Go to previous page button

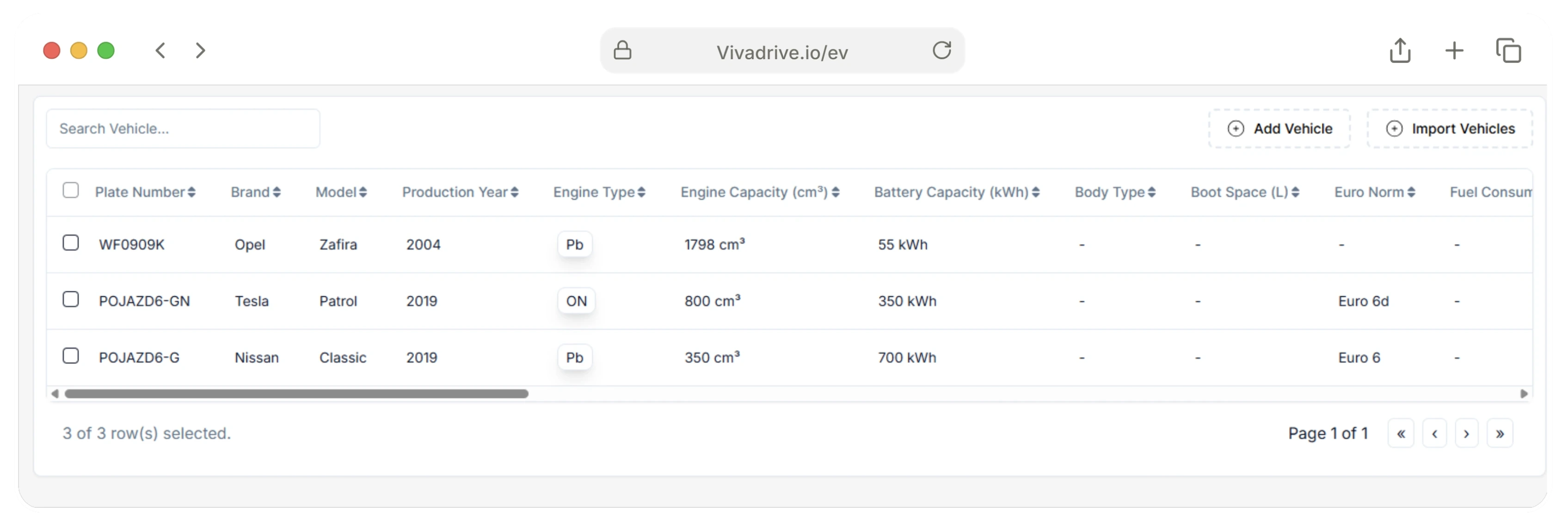point(1434,434)
